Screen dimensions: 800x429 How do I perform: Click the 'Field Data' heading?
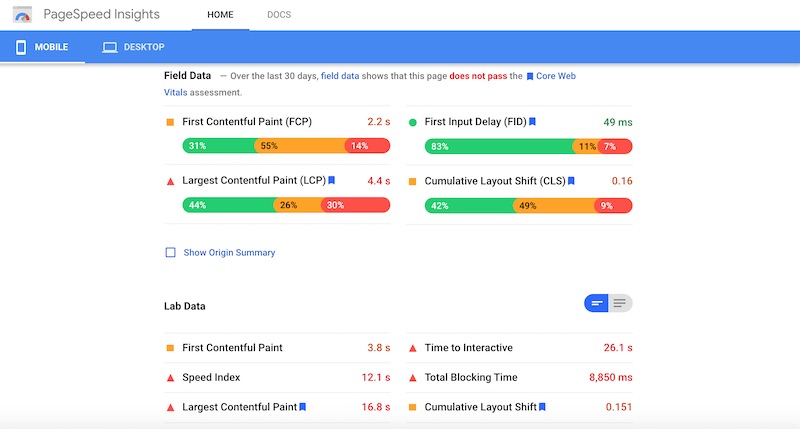point(187,75)
